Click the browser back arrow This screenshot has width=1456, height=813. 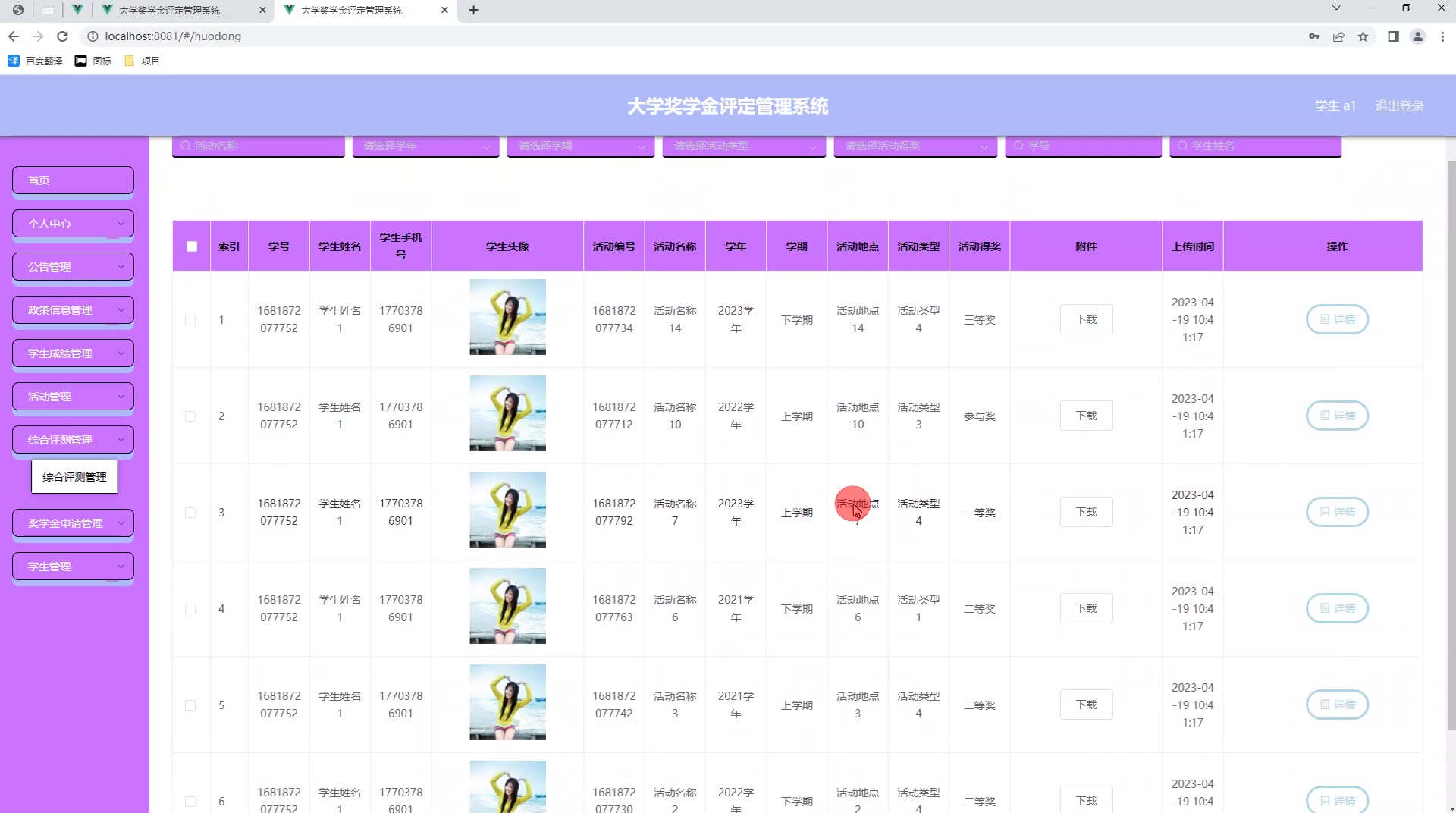tap(14, 36)
